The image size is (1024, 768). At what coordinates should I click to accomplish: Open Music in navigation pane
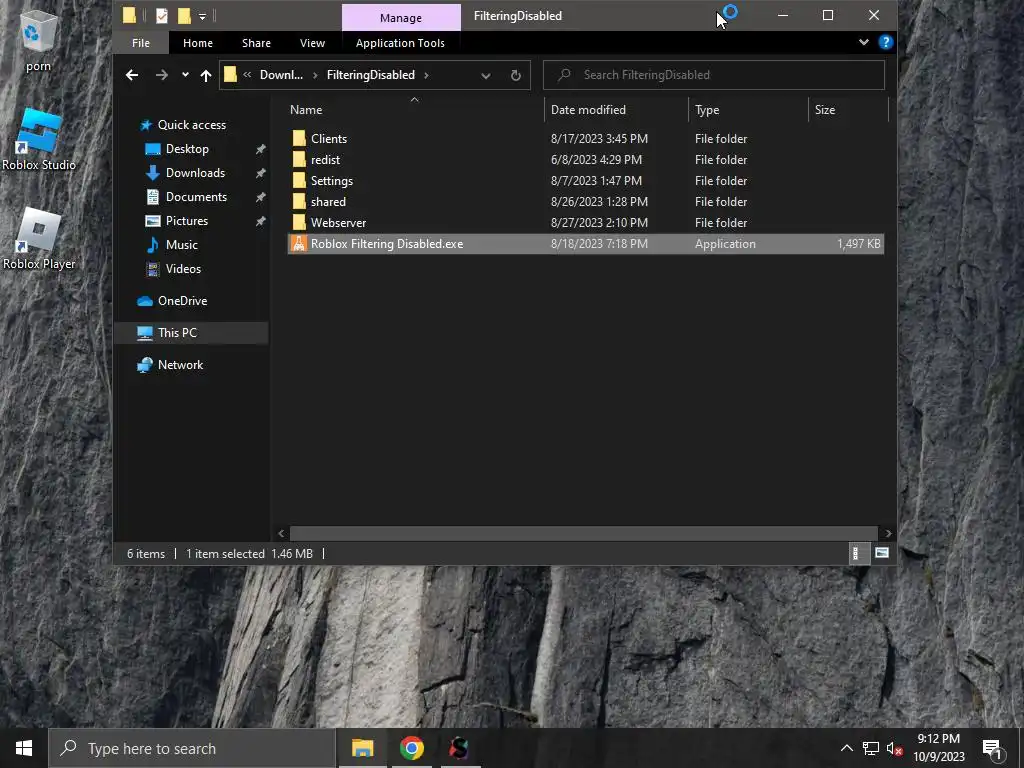click(182, 245)
